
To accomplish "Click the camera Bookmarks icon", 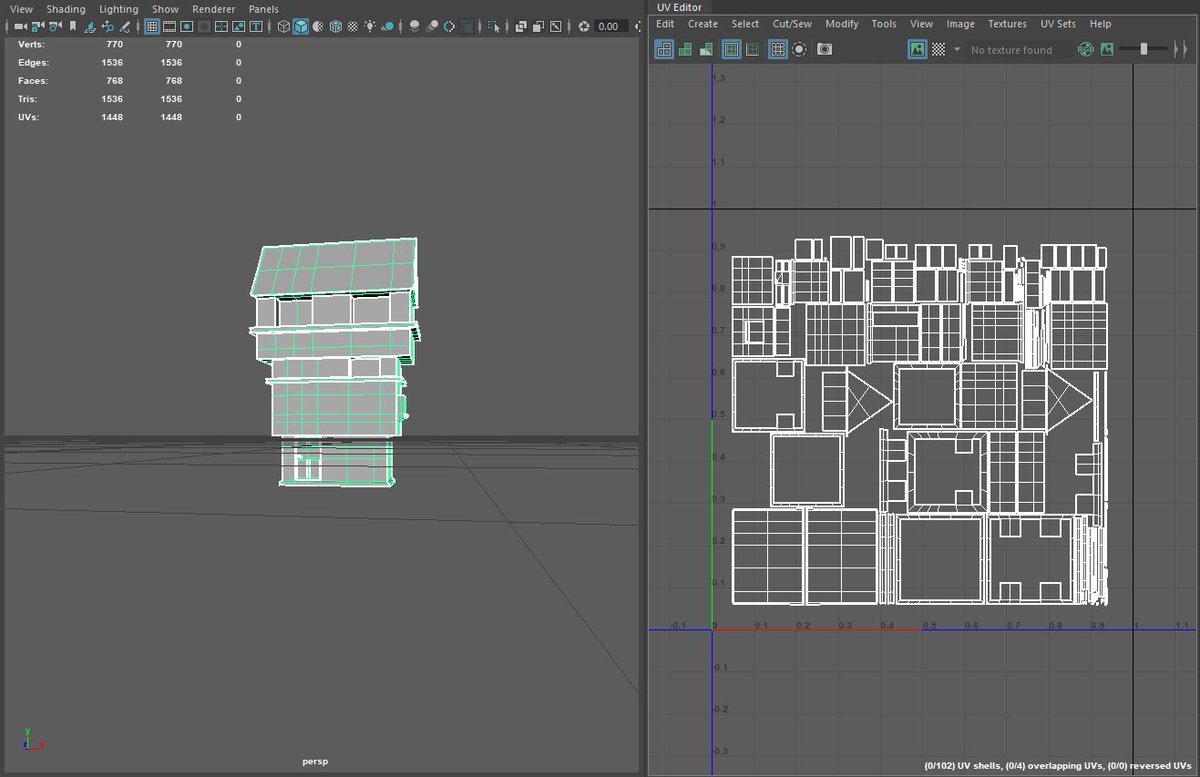I will pos(72,26).
